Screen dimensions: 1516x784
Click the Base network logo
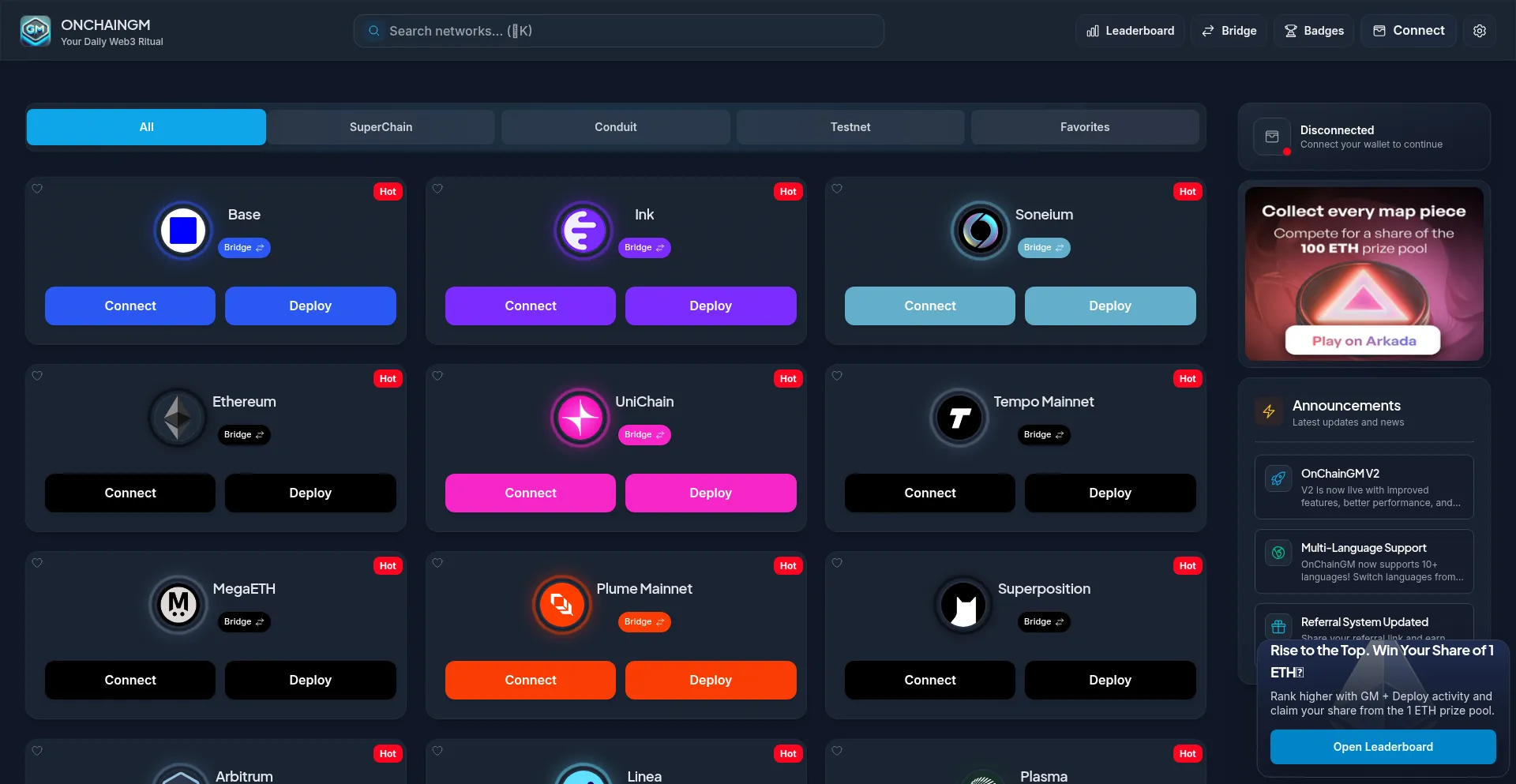tap(183, 231)
